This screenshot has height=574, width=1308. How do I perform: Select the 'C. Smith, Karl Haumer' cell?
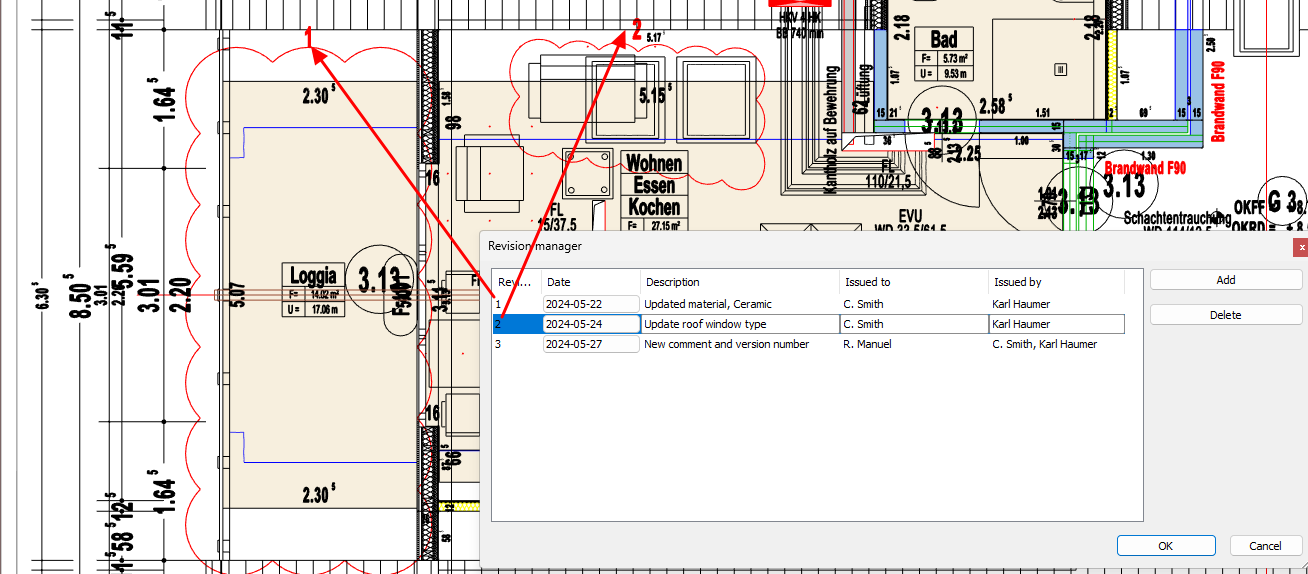tap(1044, 344)
